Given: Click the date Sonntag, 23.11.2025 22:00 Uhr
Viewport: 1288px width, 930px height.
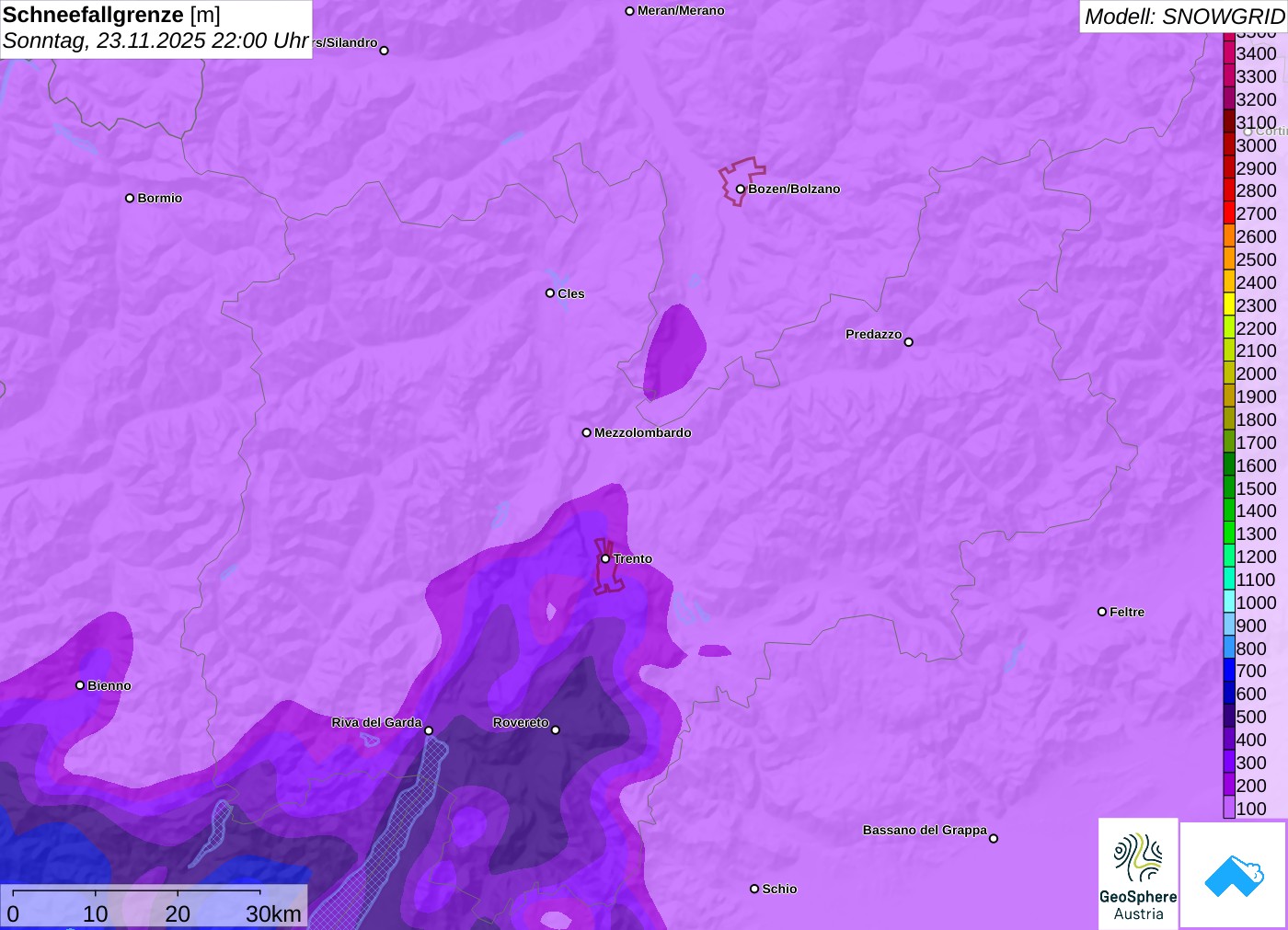Looking at the screenshot, I should [x=155, y=40].
